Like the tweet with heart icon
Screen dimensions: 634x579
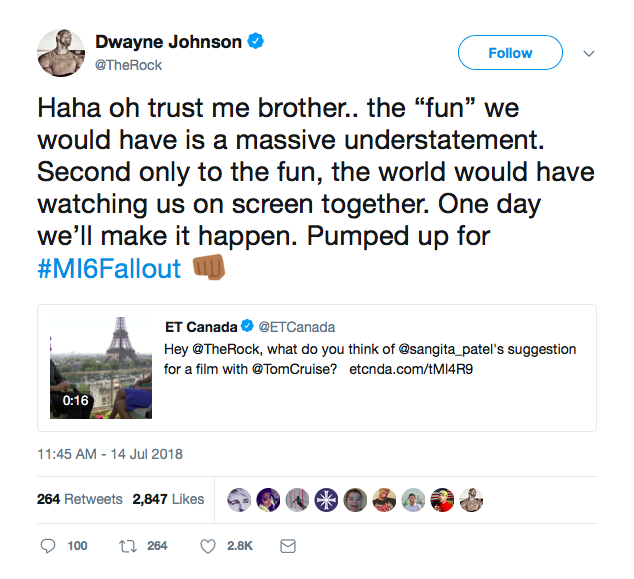click(x=208, y=546)
